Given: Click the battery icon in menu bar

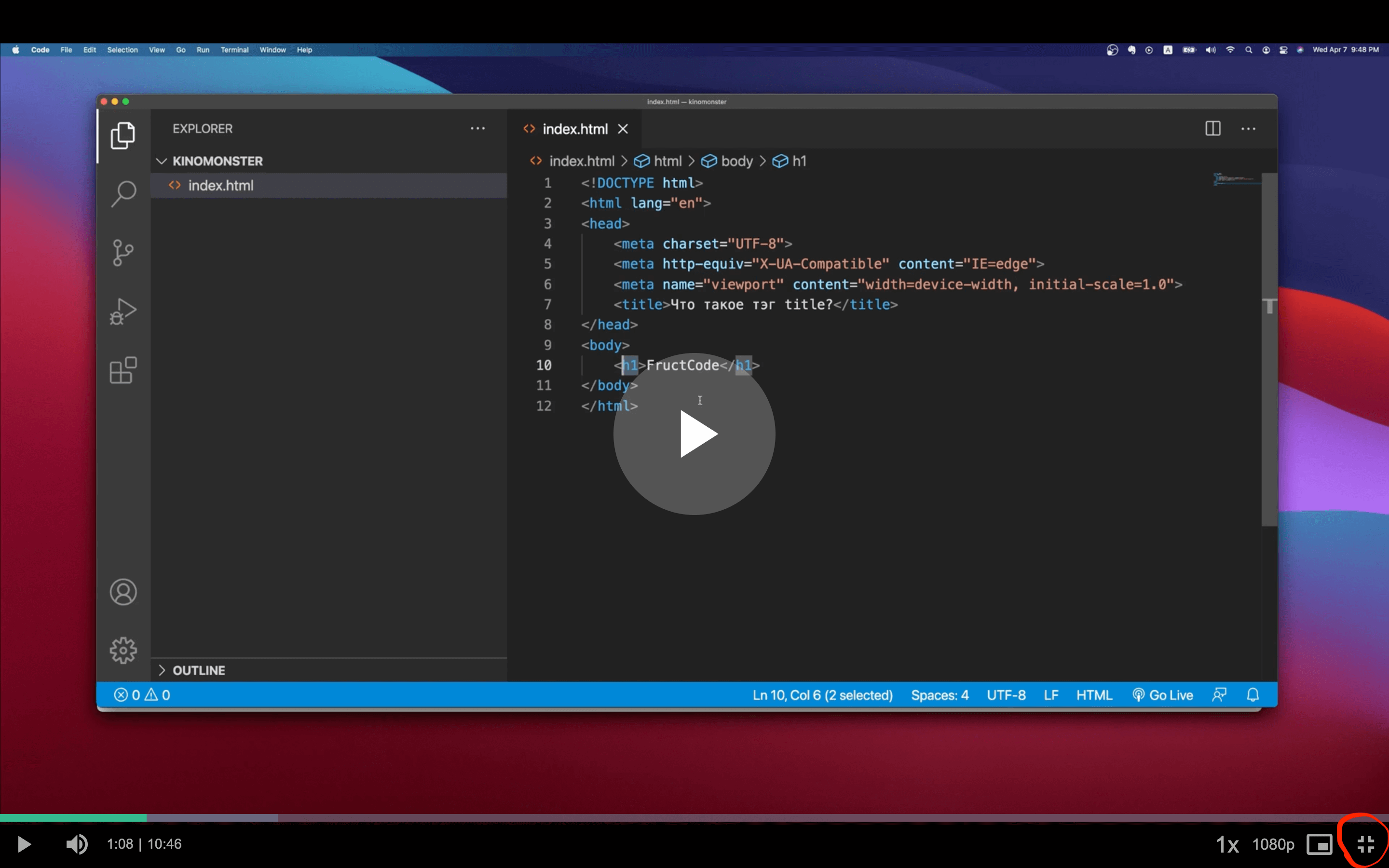Looking at the screenshot, I should click(1189, 50).
